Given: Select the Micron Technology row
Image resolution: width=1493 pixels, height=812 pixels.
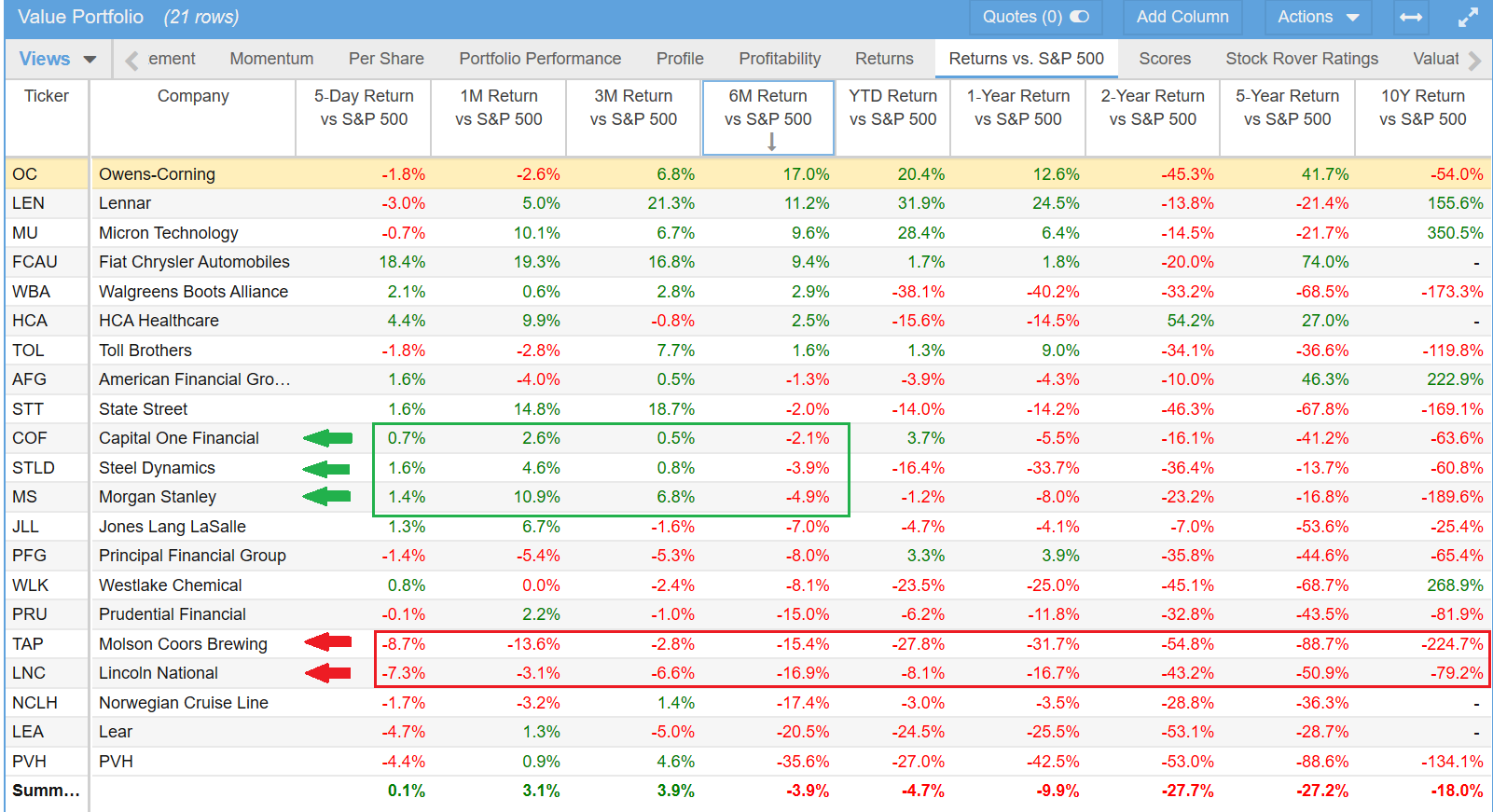Looking at the screenshot, I should coord(748,233).
